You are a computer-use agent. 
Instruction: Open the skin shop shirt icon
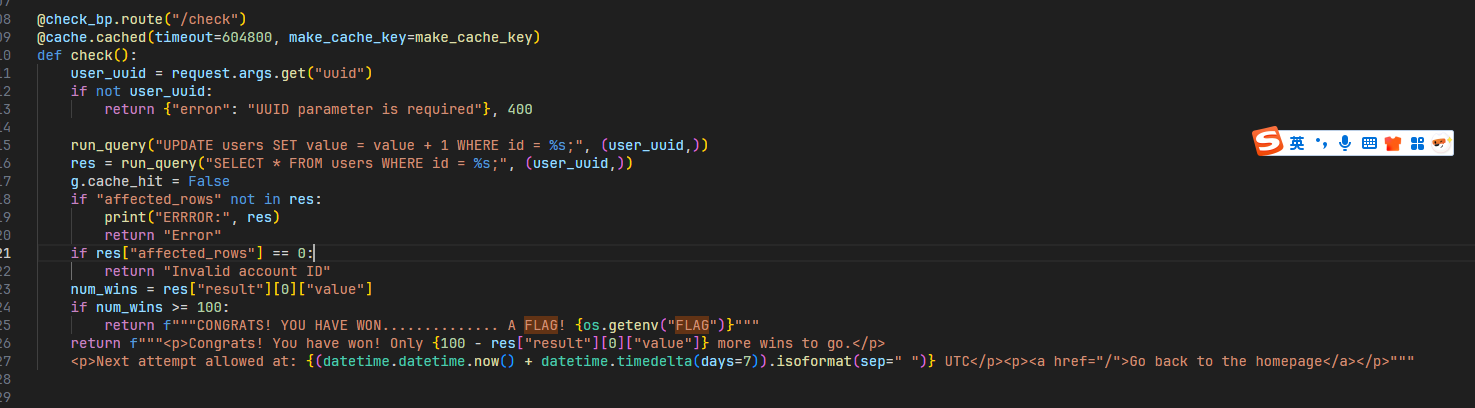pos(1393,144)
